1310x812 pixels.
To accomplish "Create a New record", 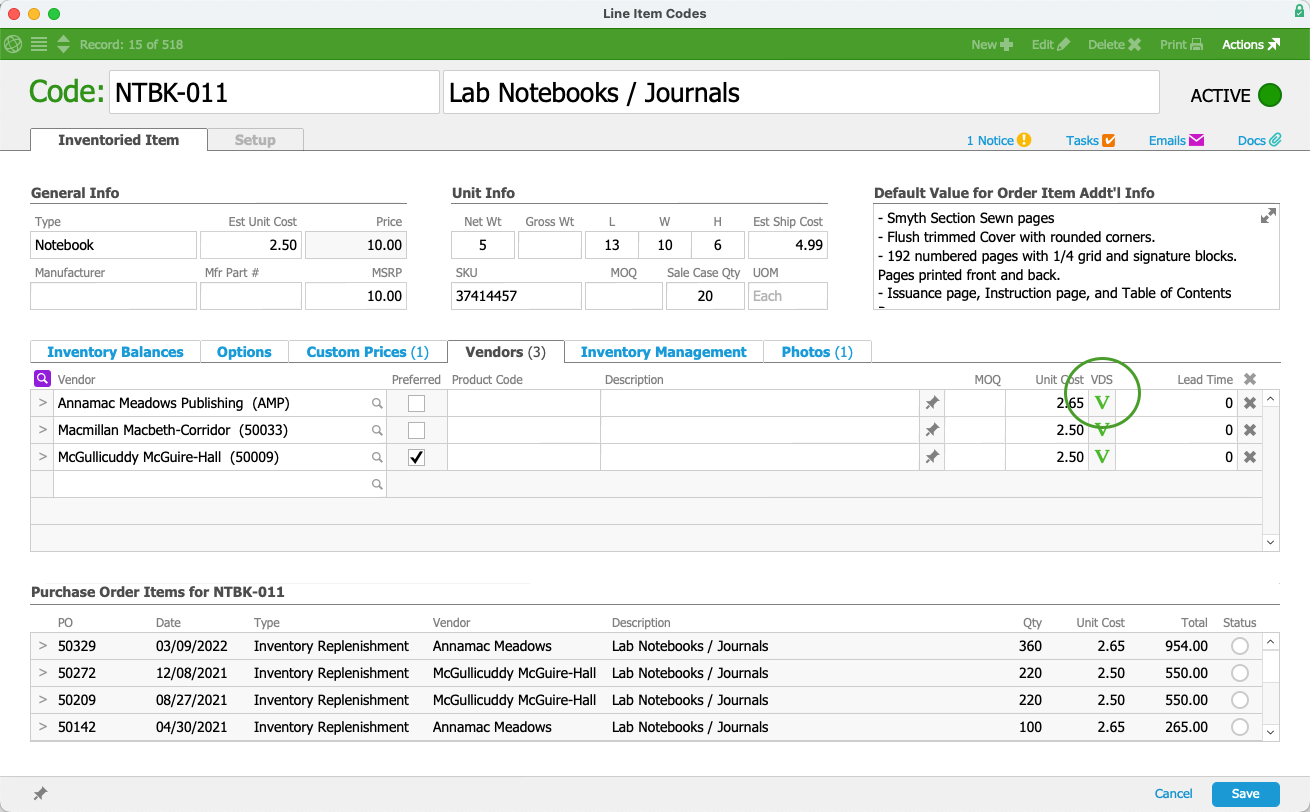I will click(x=992, y=44).
